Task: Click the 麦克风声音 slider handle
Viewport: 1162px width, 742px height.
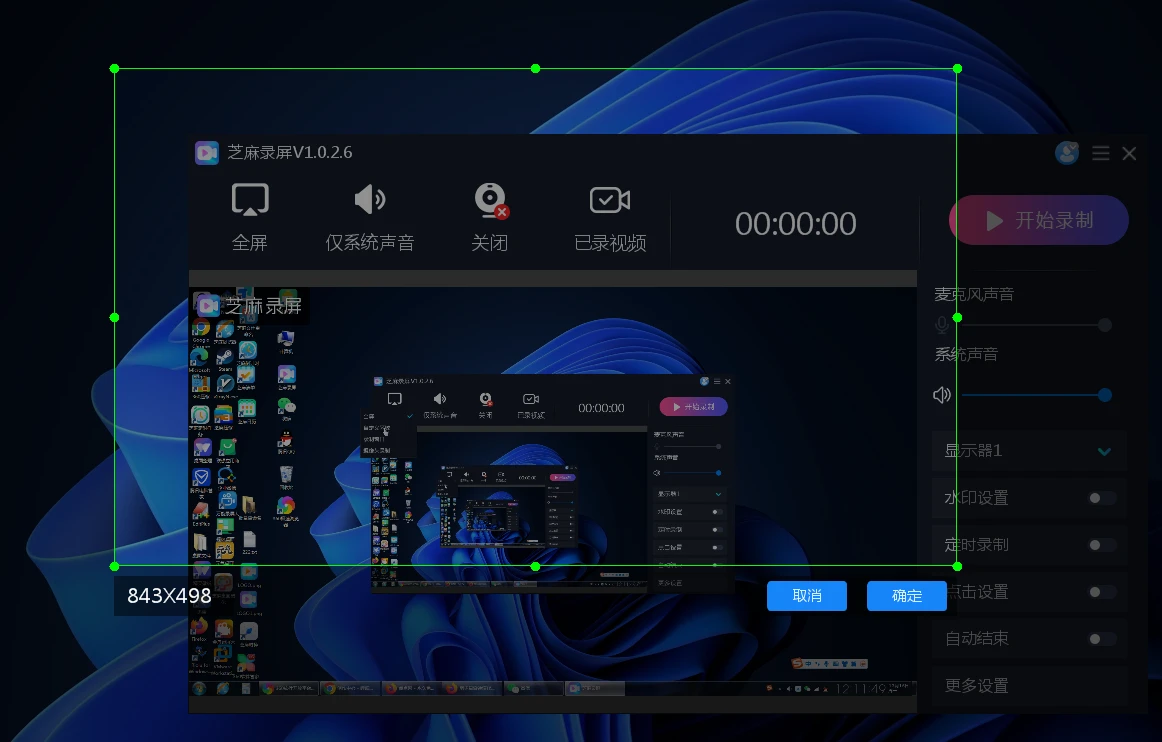Action: (x=1105, y=325)
